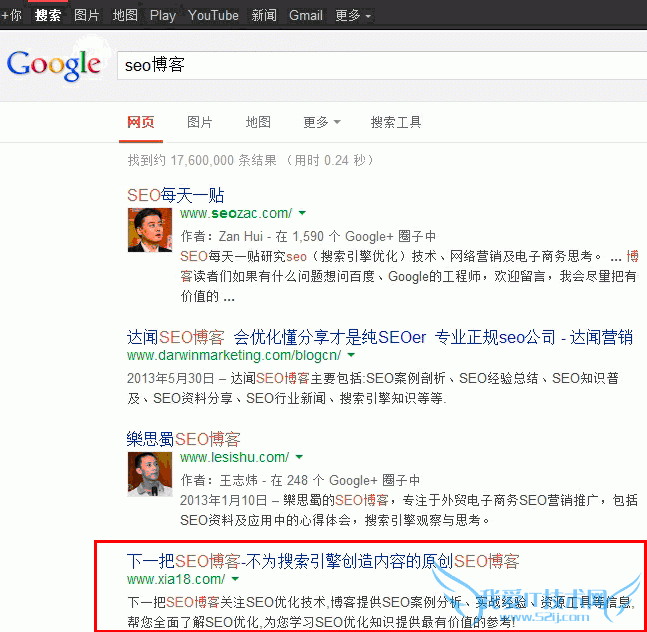Image resolution: width=647 pixels, height=632 pixels.
Task: Open 王志炜 author link
Action: (238, 480)
